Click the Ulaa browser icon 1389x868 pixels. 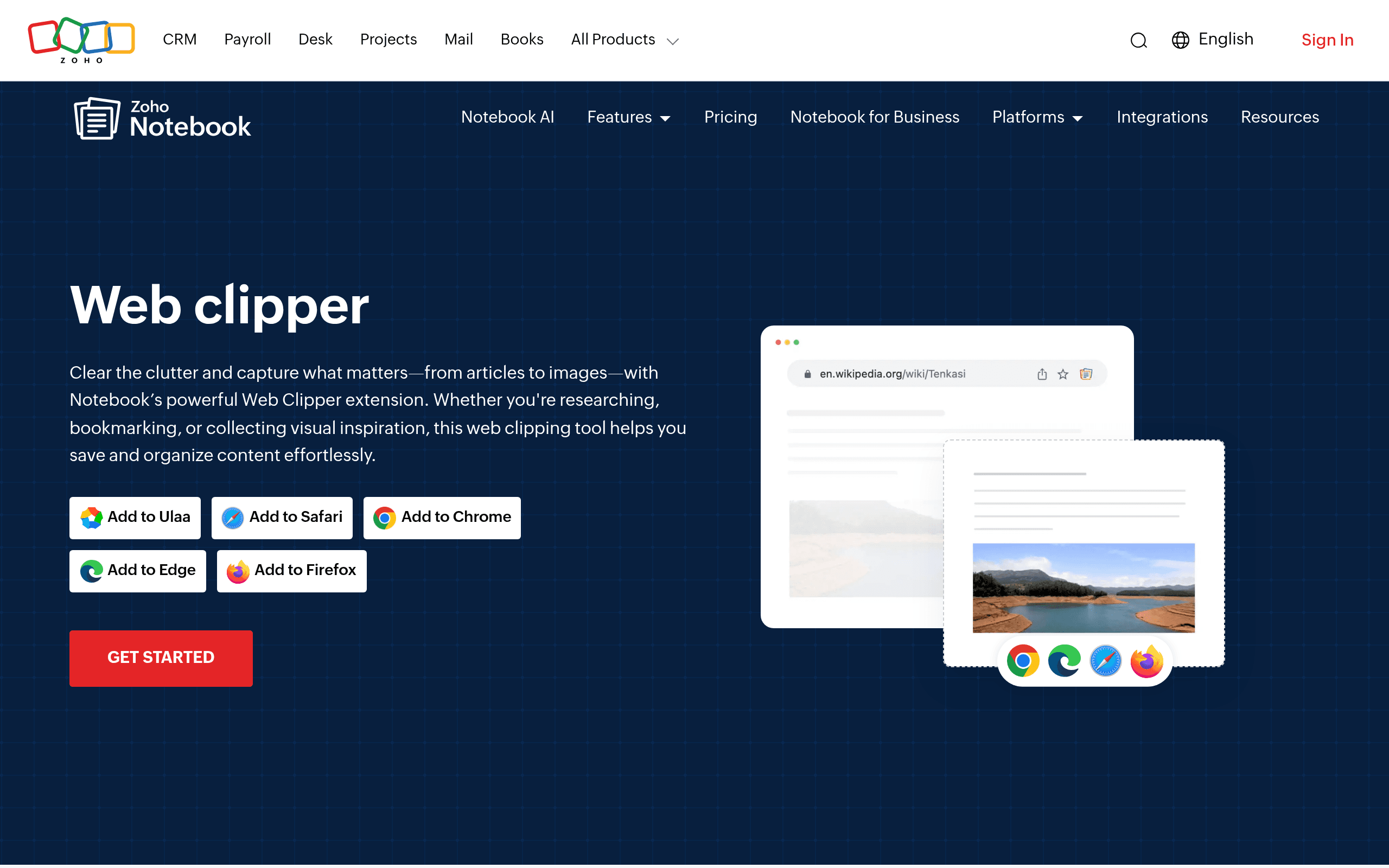pyautogui.click(x=91, y=518)
